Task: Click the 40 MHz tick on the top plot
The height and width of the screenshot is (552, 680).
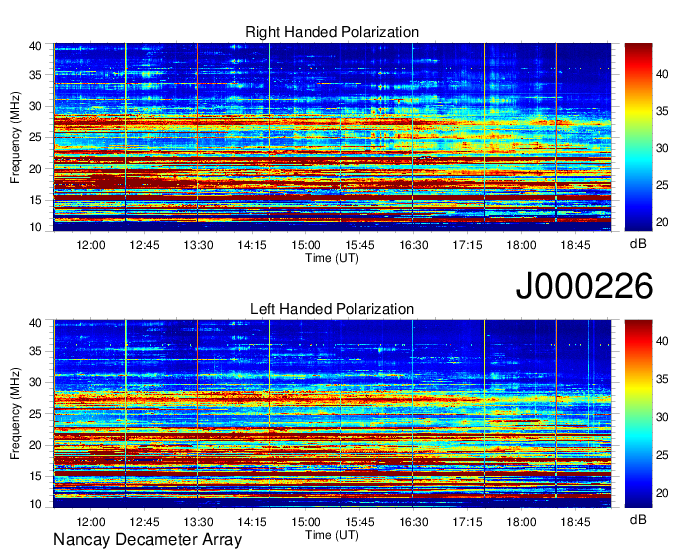Action: point(35,46)
